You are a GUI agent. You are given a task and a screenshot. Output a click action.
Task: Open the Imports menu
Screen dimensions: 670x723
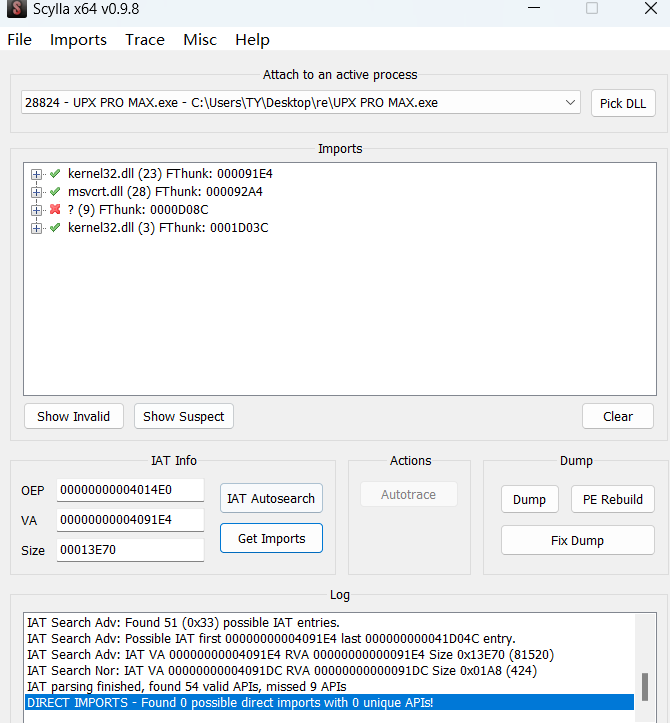[78, 40]
